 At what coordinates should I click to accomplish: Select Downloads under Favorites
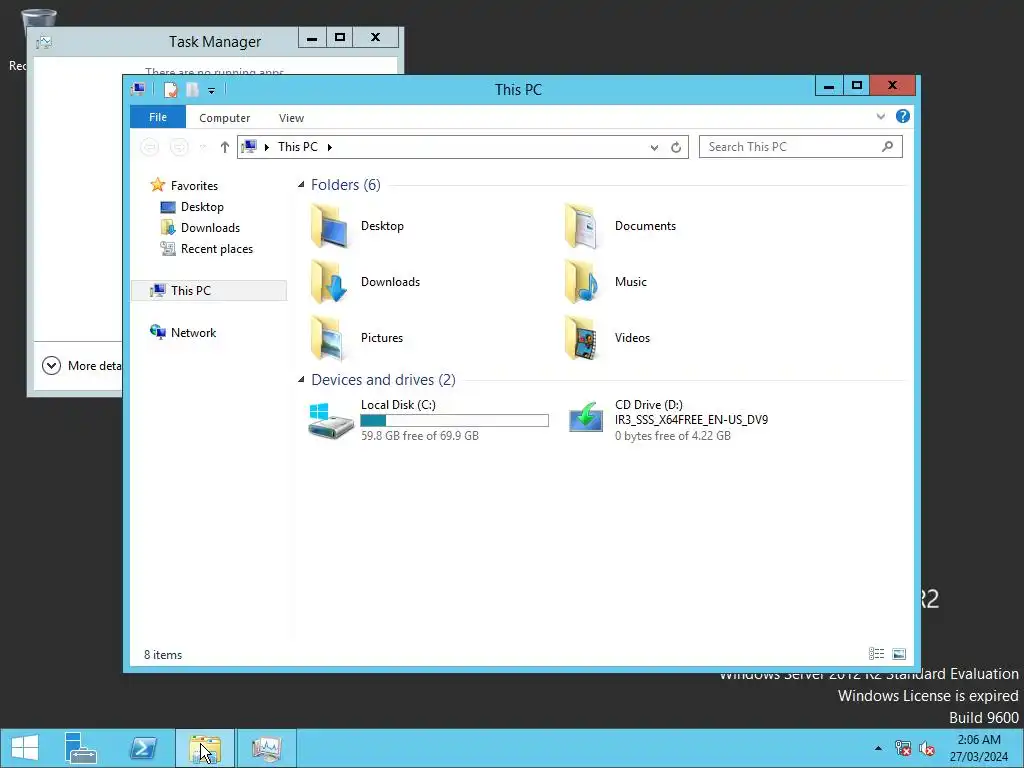(x=210, y=227)
